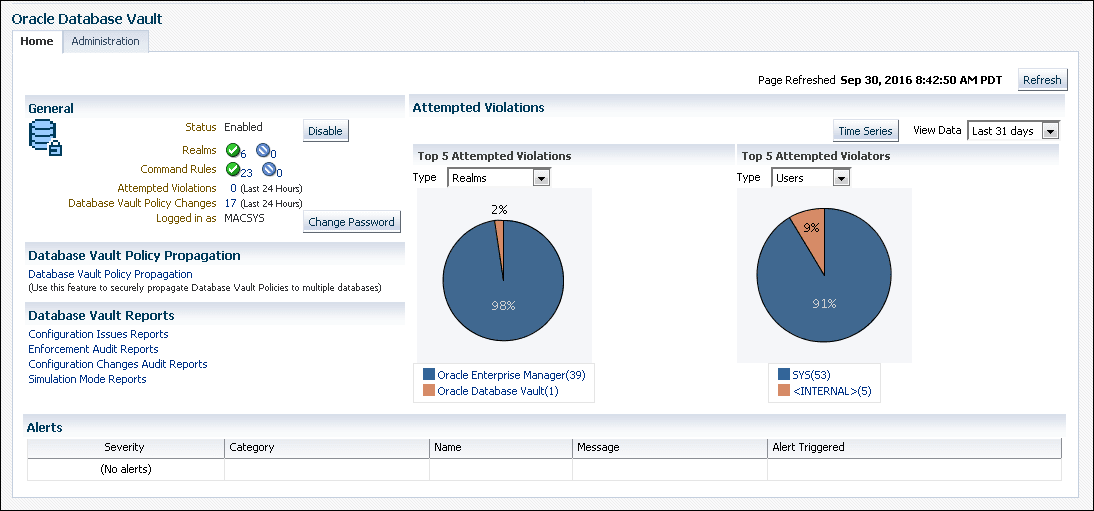Open Configuration Issues Reports link

coord(98,334)
